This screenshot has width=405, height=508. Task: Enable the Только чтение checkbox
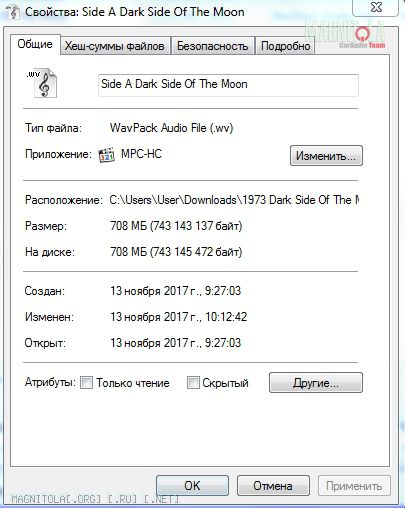click(86, 382)
